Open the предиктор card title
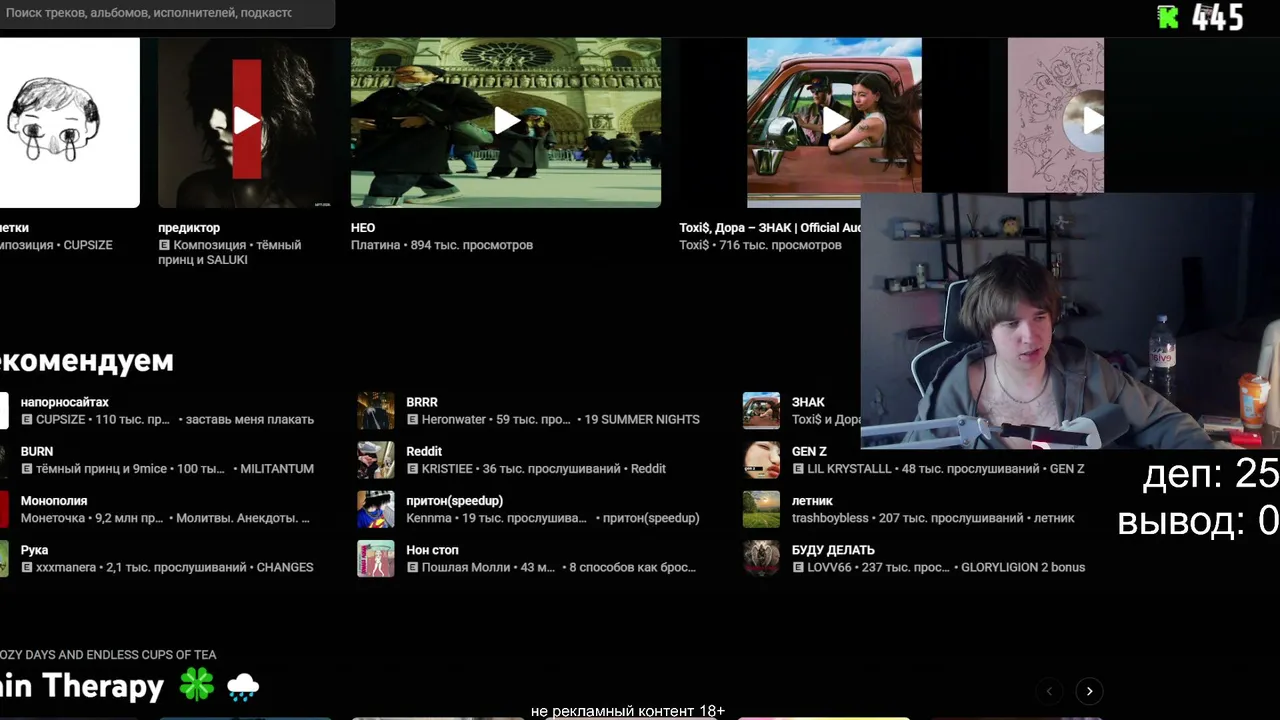The width and height of the screenshot is (1280, 720). coord(189,228)
